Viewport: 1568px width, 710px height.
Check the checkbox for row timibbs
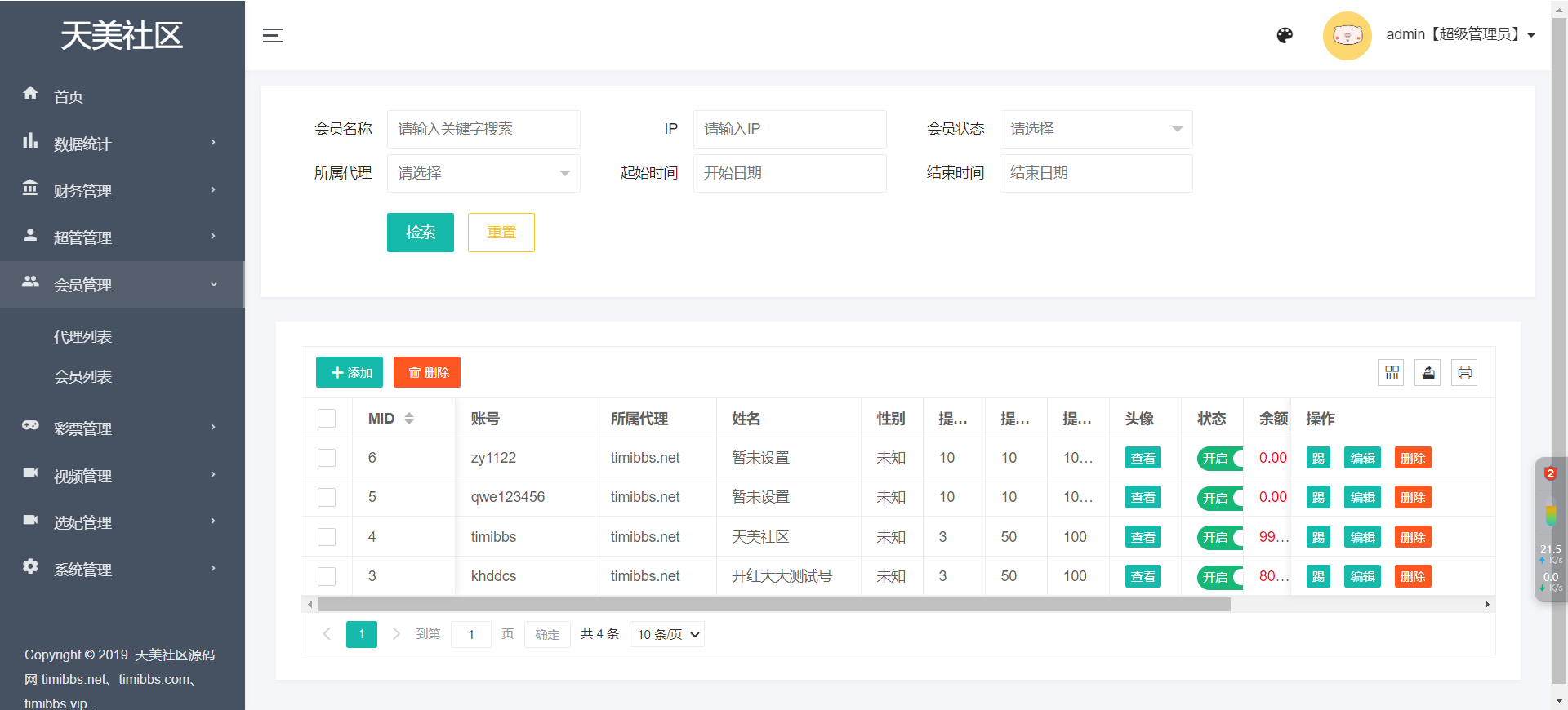tap(327, 537)
